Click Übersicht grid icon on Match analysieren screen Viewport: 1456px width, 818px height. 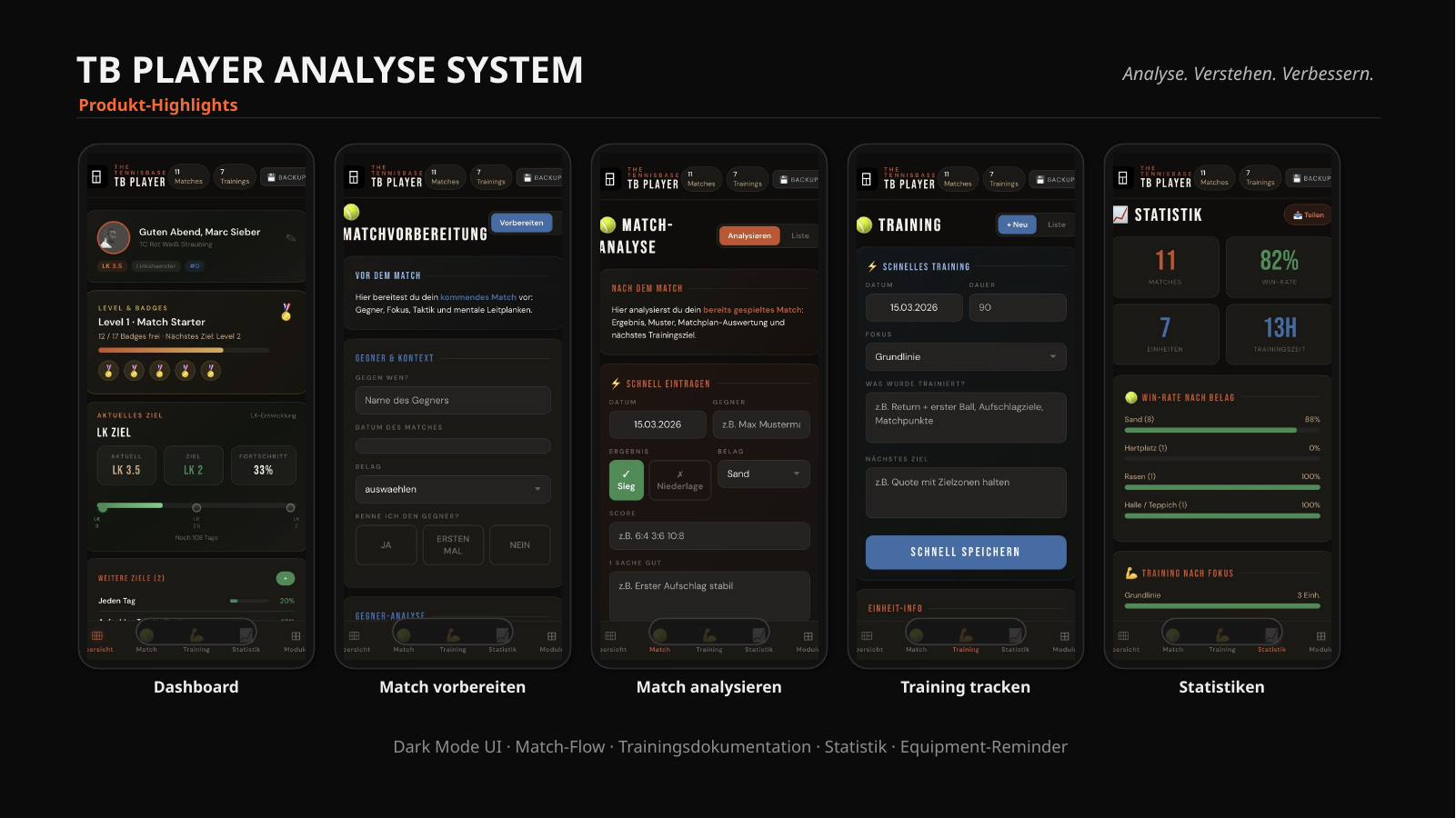(x=610, y=637)
